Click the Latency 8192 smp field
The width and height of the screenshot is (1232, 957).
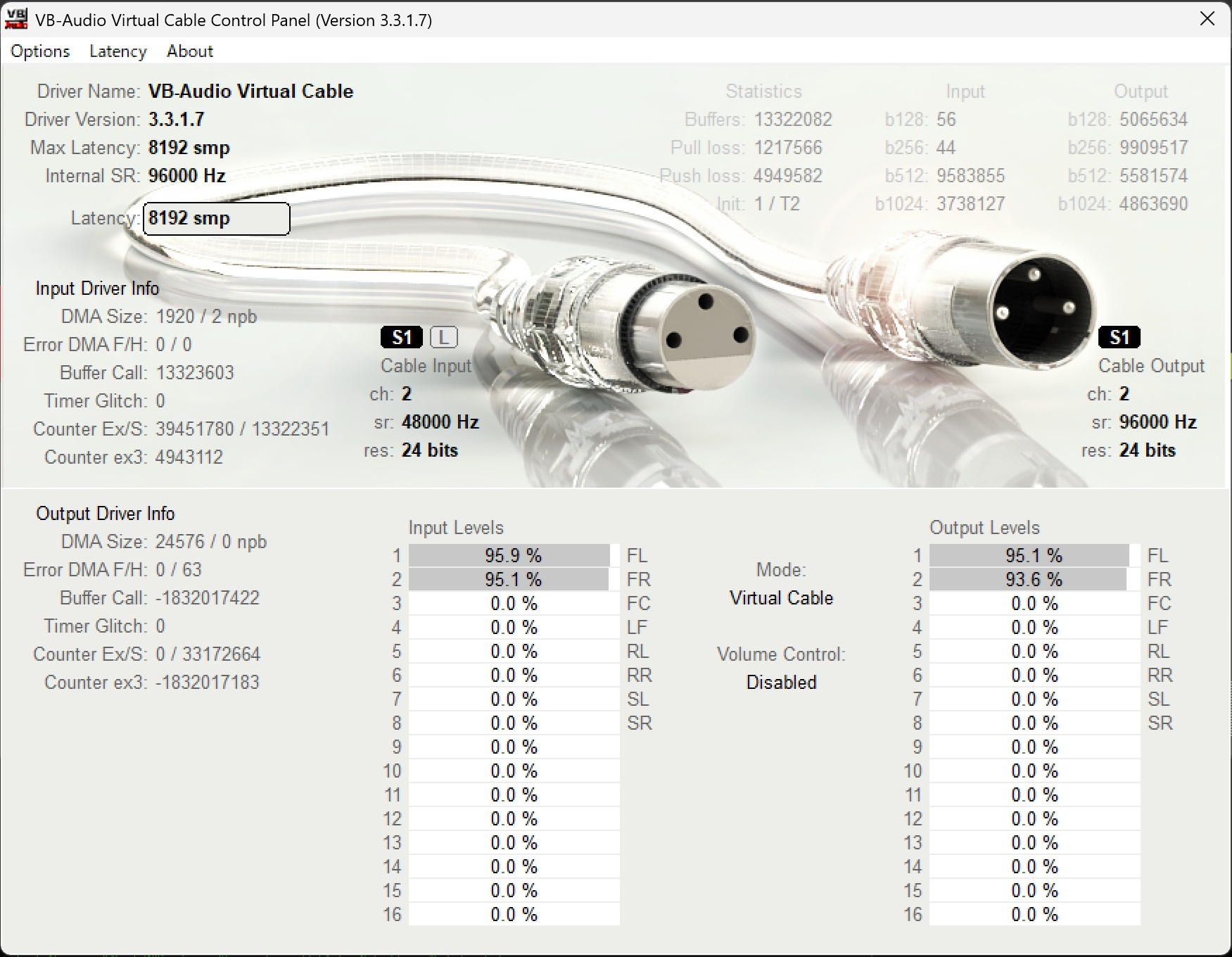[x=217, y=219]
